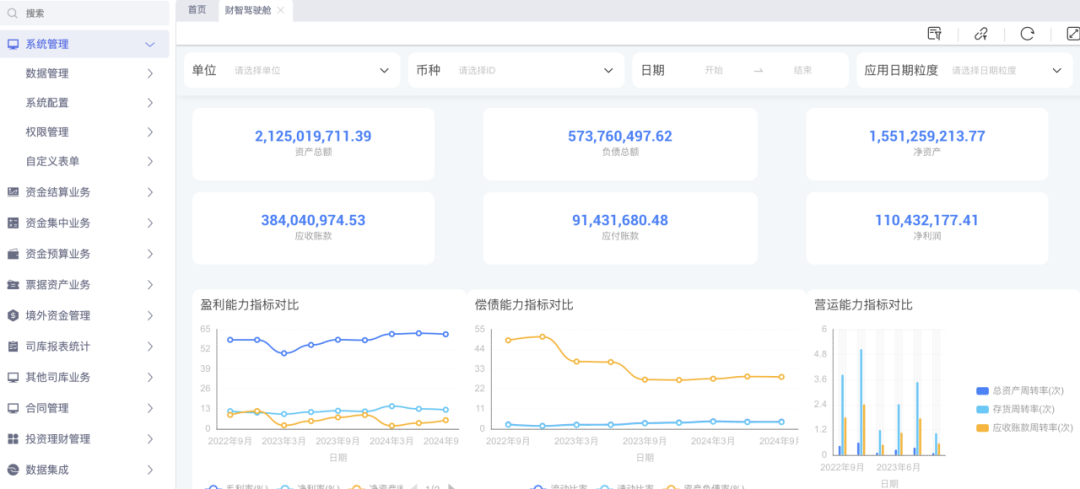Enter fullscreen with the expand icon

coord(1073,34)
